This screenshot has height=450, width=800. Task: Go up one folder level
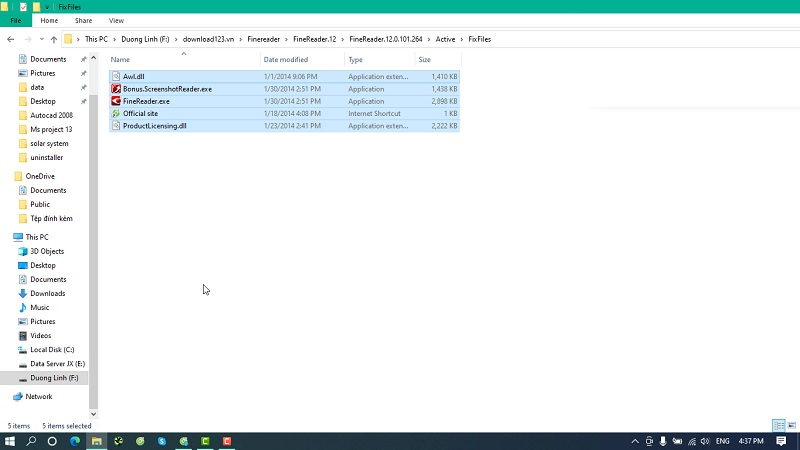tap(54, 39)
